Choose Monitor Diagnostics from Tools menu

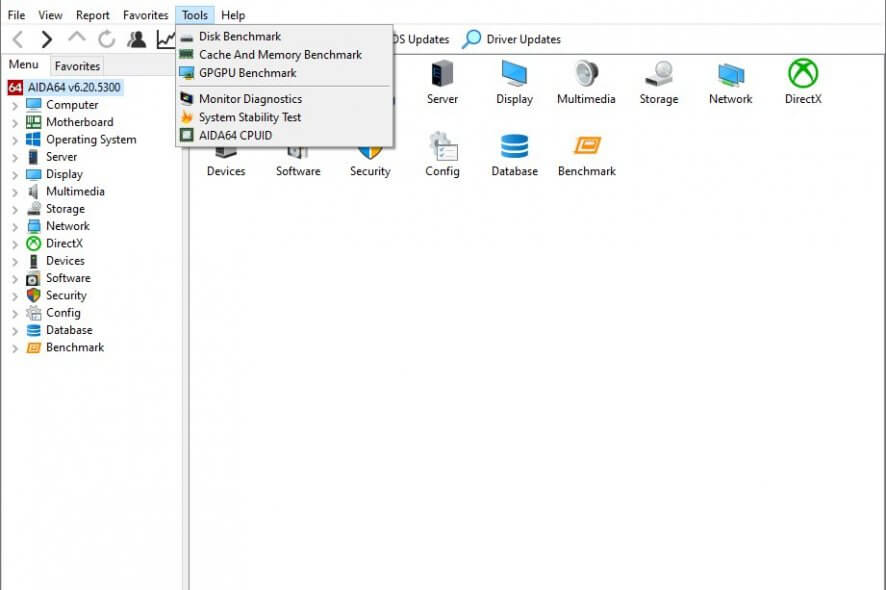tap(284, 99)
